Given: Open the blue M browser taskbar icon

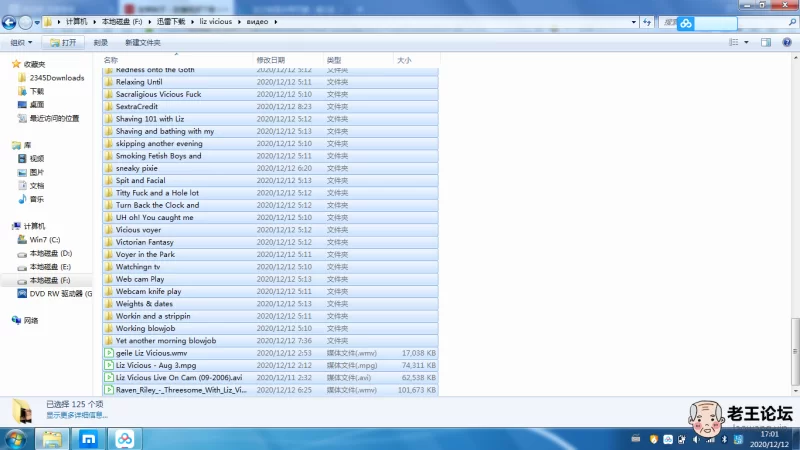Looking at the screenshot, I should coord(88,439).
